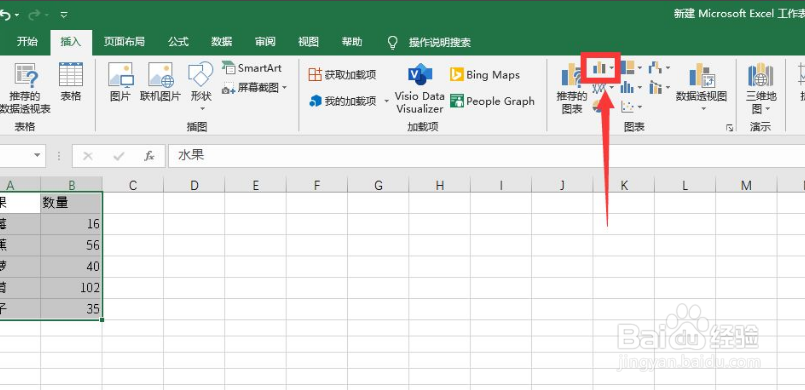805x390 pixels.
Task: Click the cell with value 35
Action: tap(71, 308)
